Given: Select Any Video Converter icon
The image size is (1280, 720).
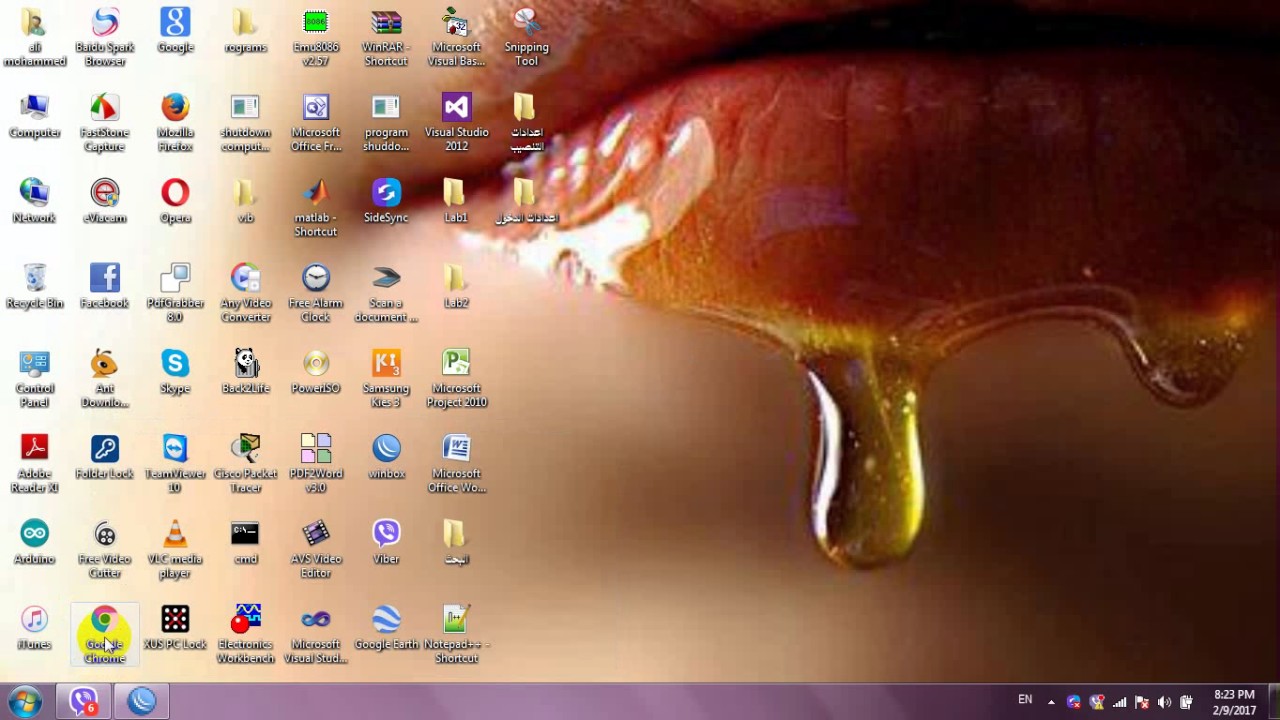Looking at the screenshot, I should (246, 294).
